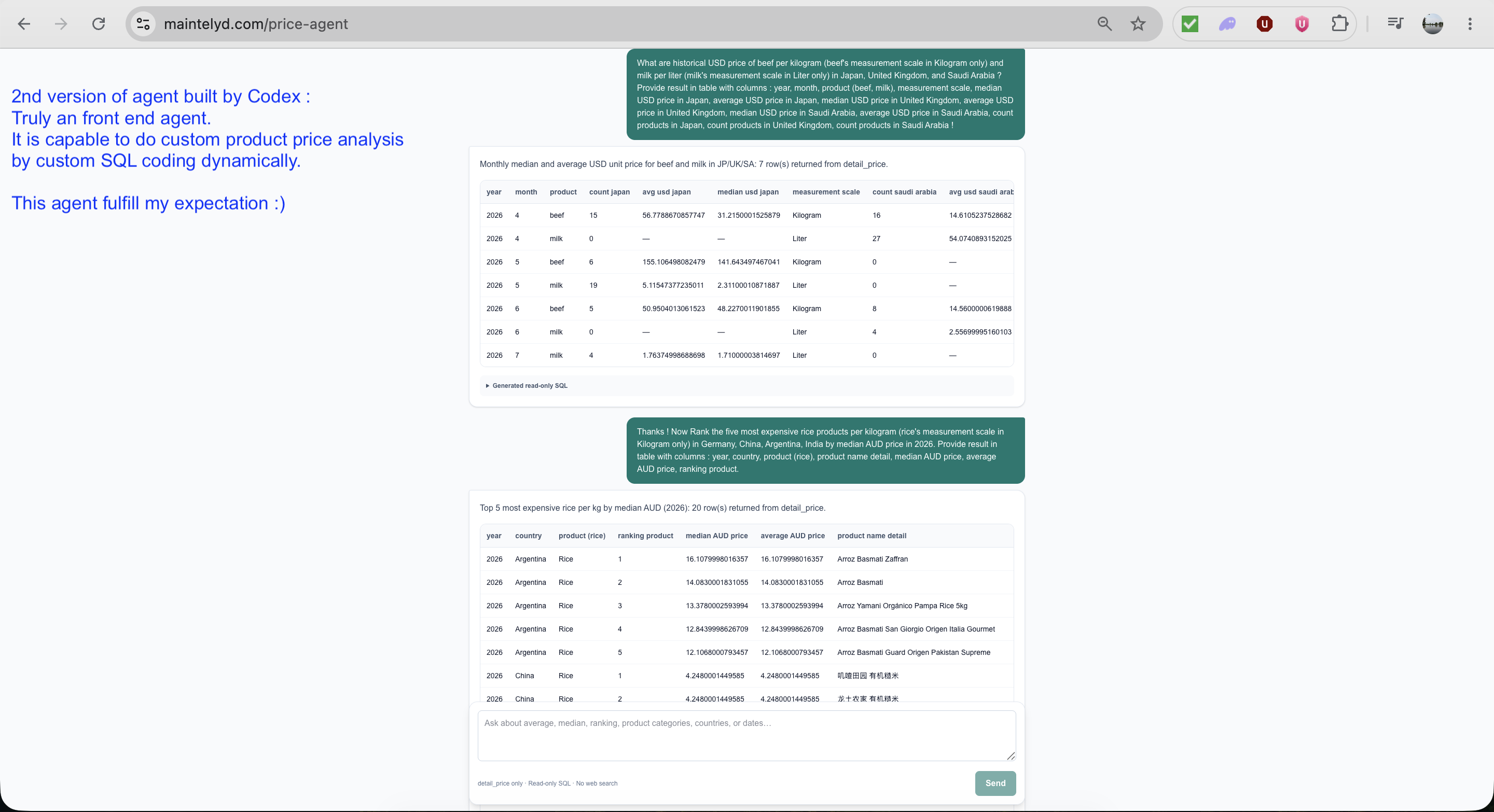The width and height of the screenshot is (1494, 812).
Task: Open the dark red uBlock extension icon
Action: click(x=1264, y=24)
